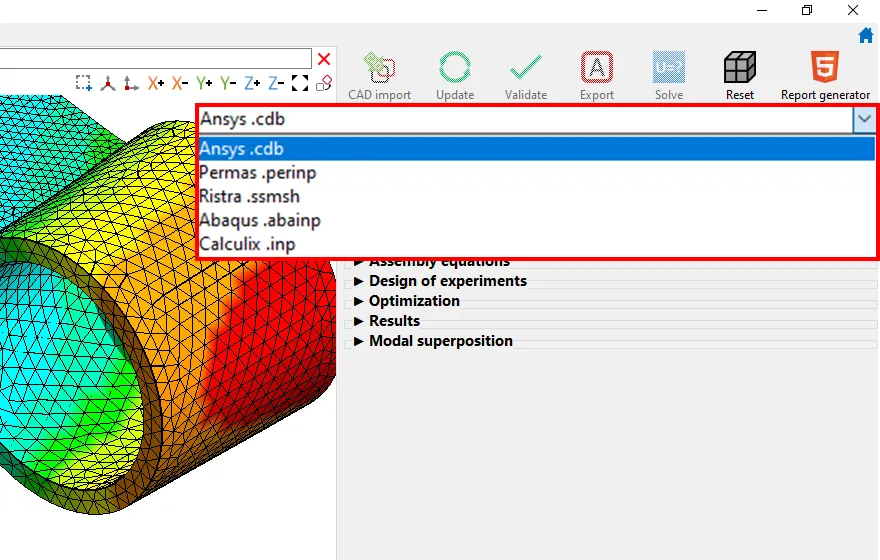Set view to X+ direction
880x560 pixels.
tap(156, 84)
